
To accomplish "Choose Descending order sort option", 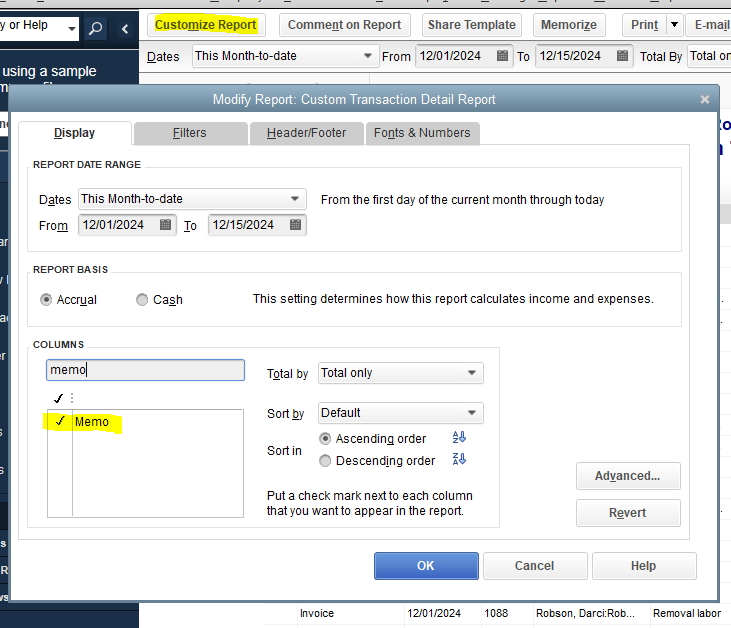I will 325,461.
